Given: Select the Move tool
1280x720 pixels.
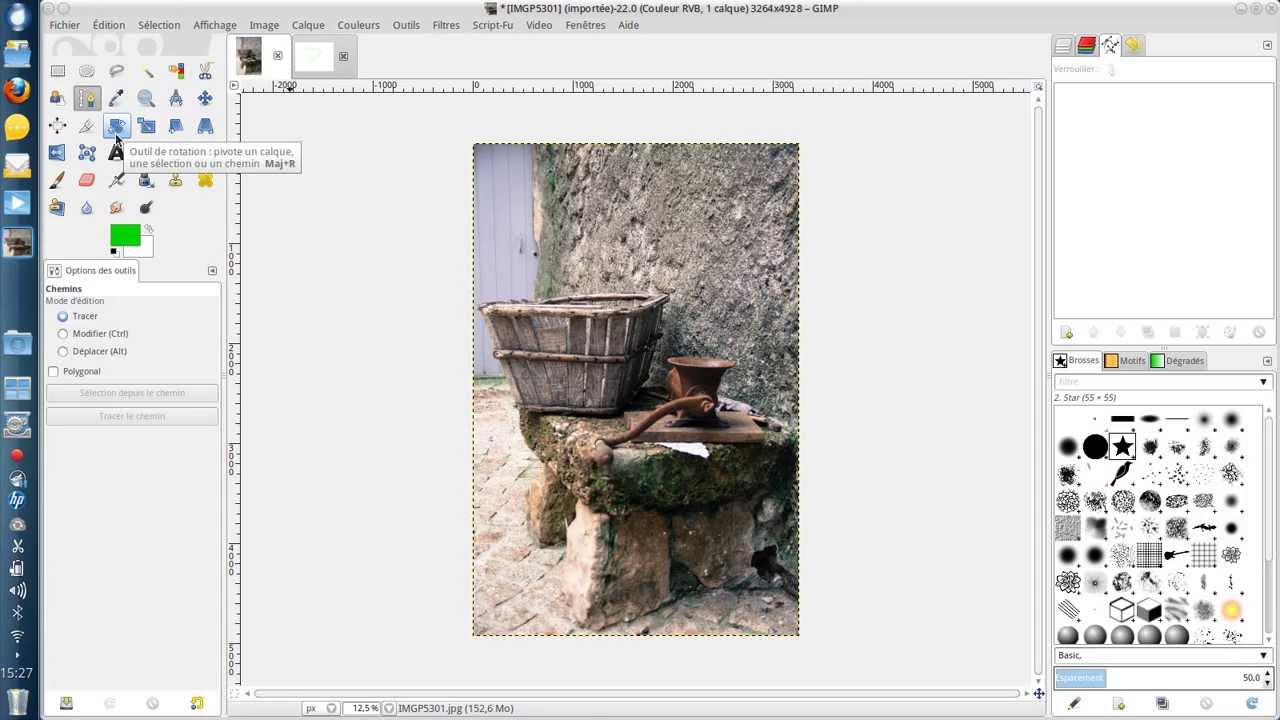Looking at the screenshot, I should click(205, 98).
